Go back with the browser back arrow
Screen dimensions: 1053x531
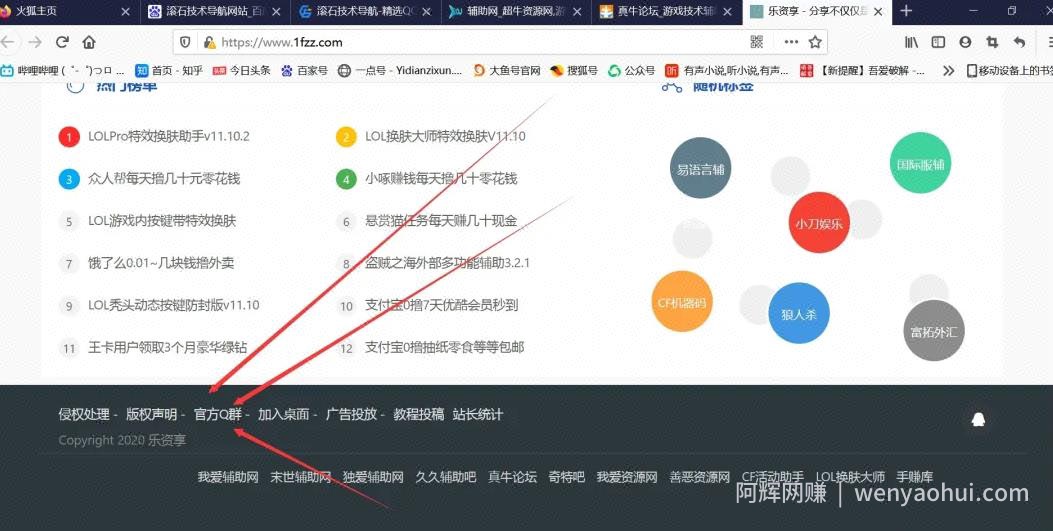tap(7, 42)
